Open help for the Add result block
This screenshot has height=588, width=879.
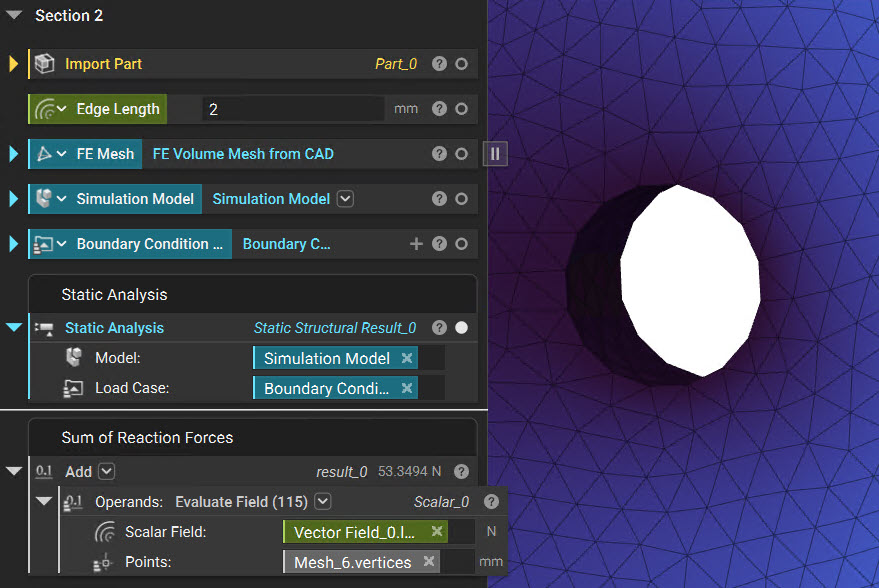coord(461,471)
